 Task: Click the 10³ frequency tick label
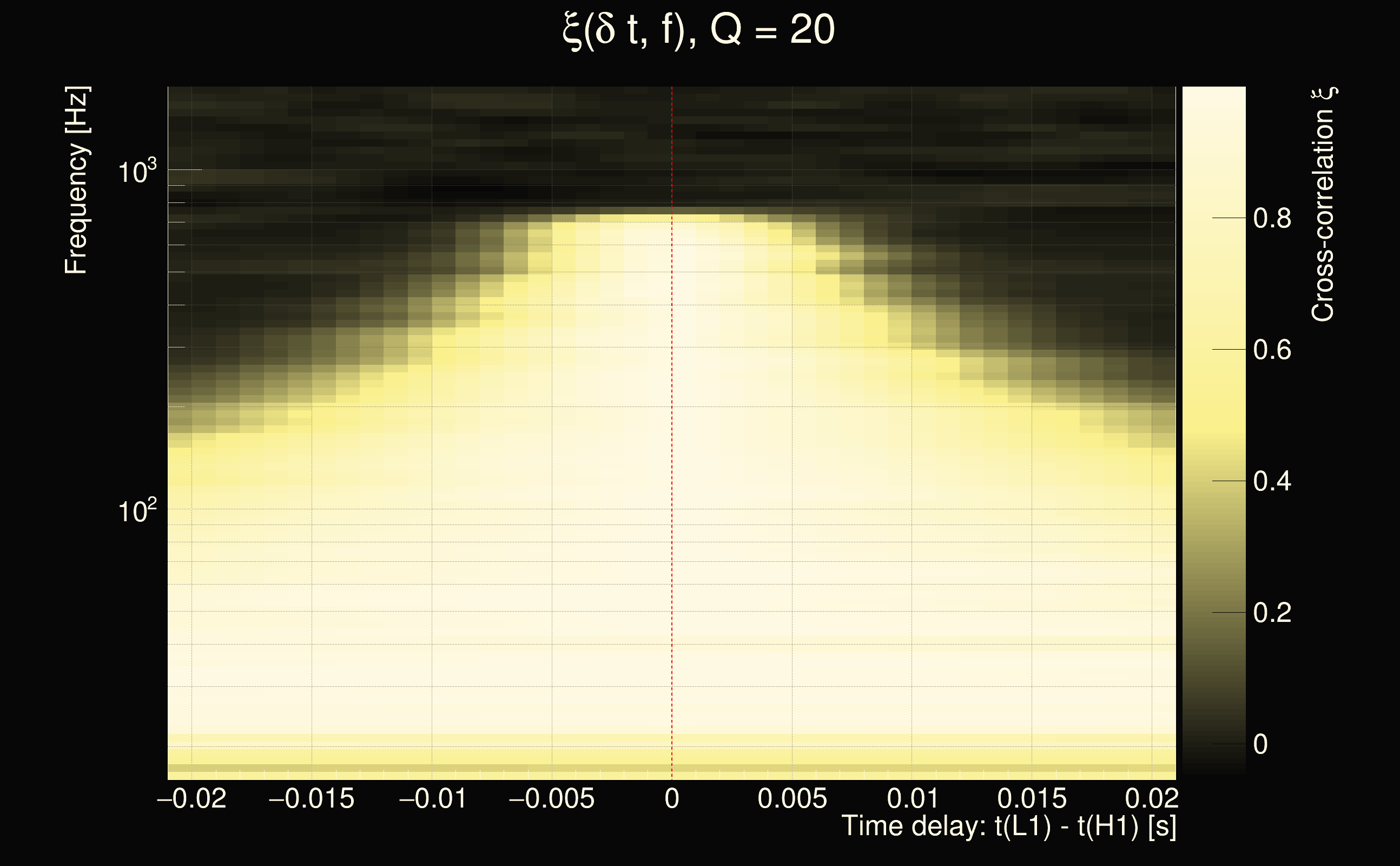pyautogui.click(x=137, y=171)
